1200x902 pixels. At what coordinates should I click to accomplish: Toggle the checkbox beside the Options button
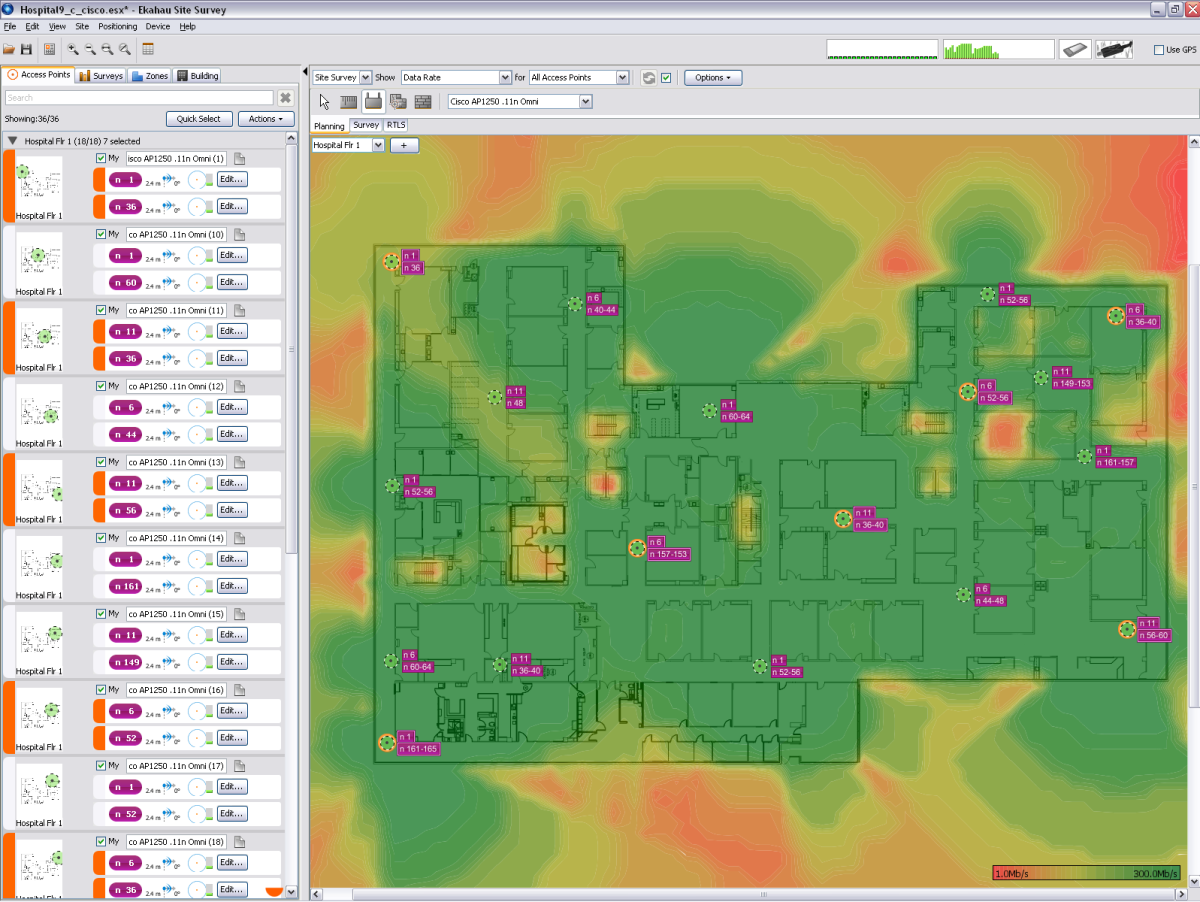coord(666,77)
